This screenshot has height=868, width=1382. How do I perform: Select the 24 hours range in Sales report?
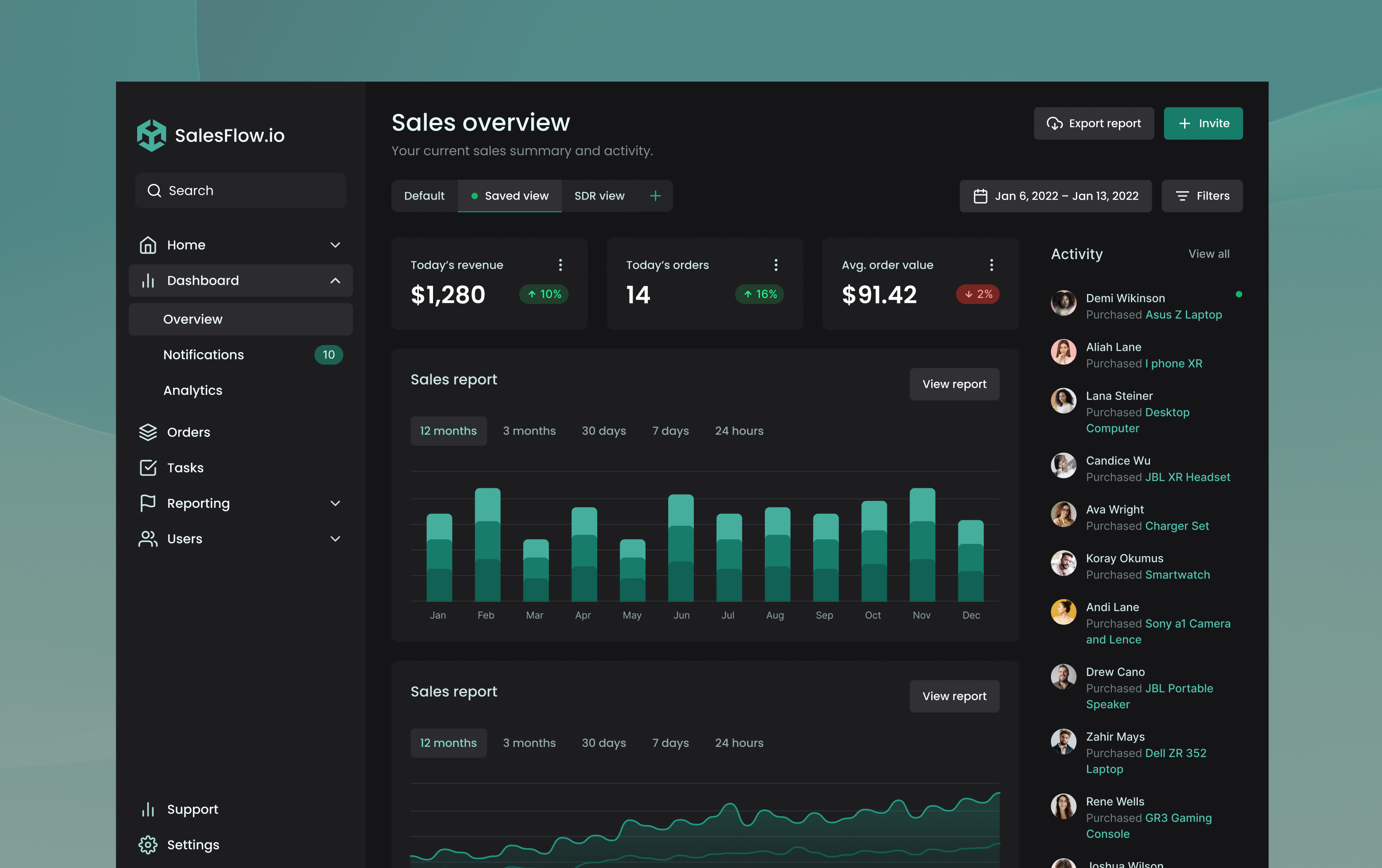(739, 430)
